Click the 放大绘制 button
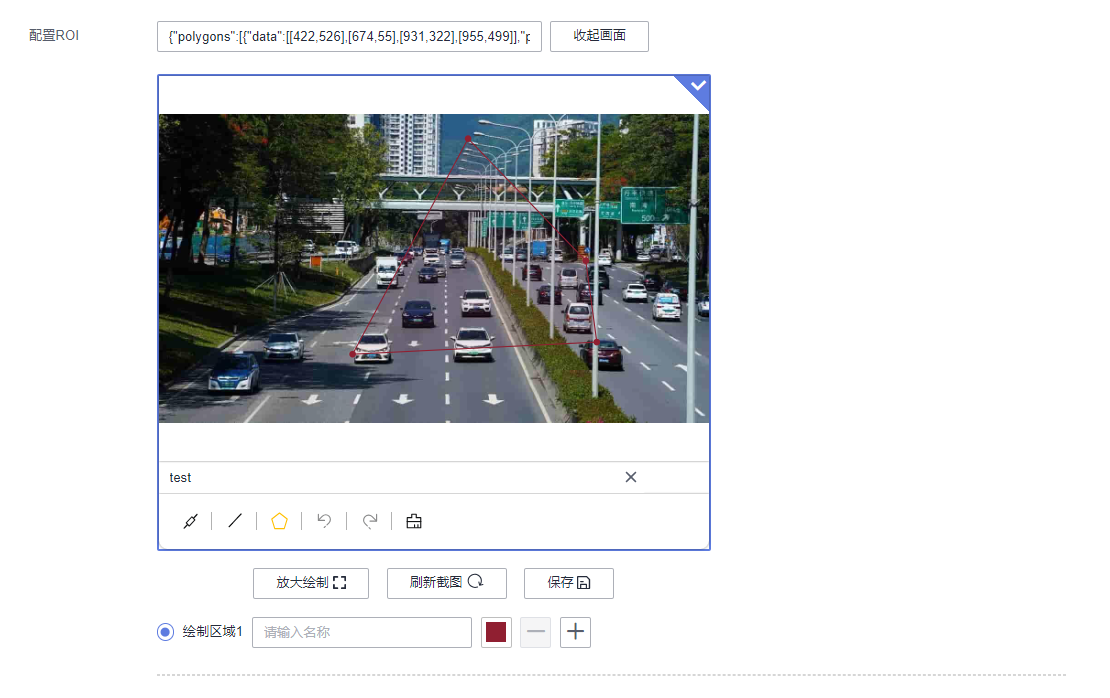The width and height of the screenshot is (1110, 698). [311, 583]
